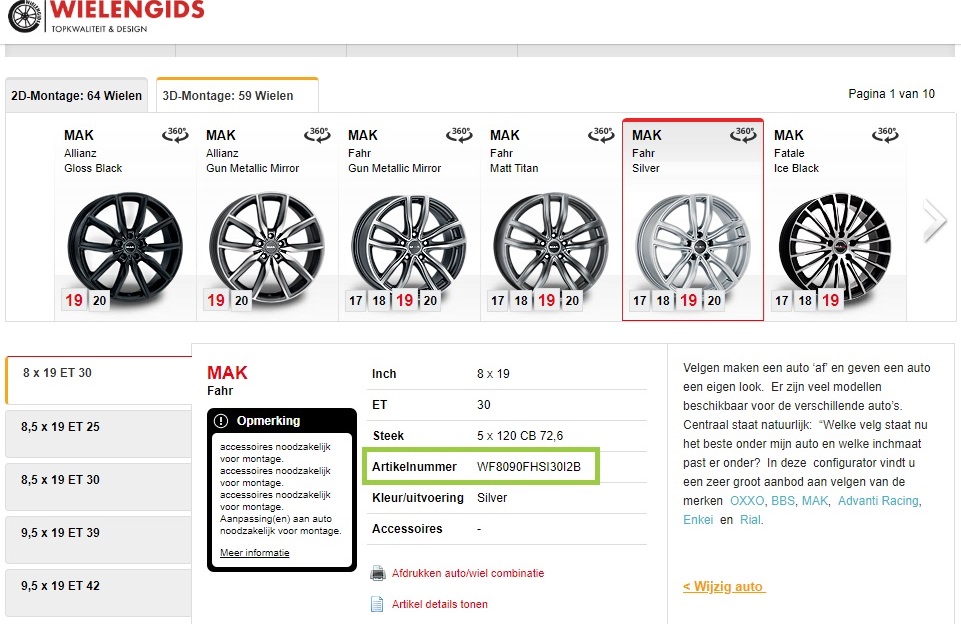Screen dimensions: 961x636
Task: Choose size 20 for Fahr Silver
Action: click(x=715, y=300)
